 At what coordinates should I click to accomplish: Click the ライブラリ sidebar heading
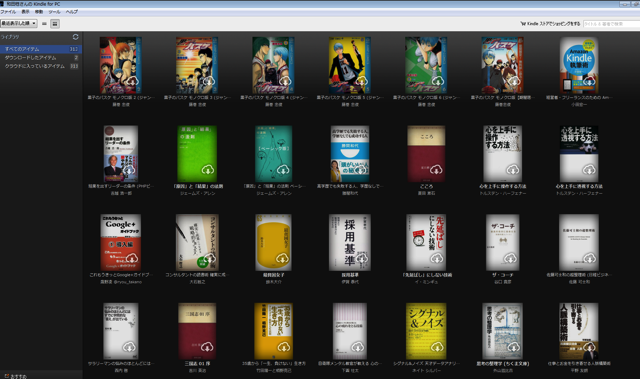[10, 37]
